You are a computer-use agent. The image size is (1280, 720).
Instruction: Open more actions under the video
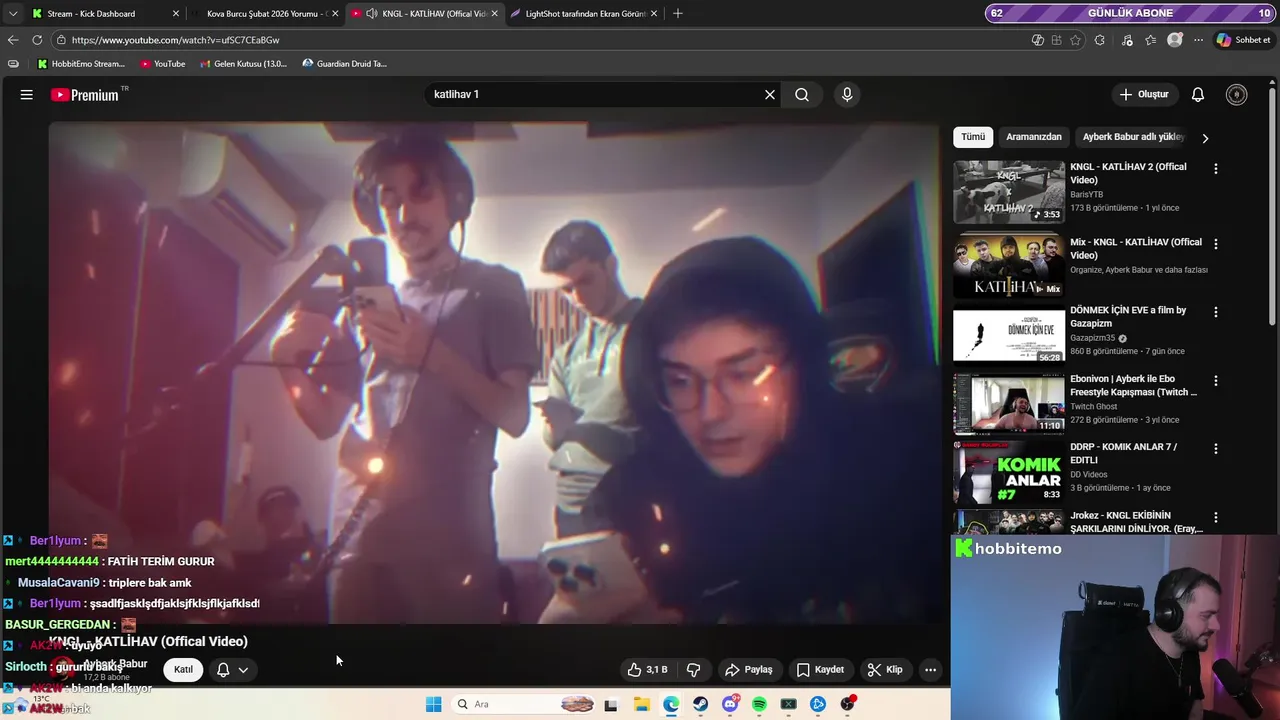tap(930, 670)
